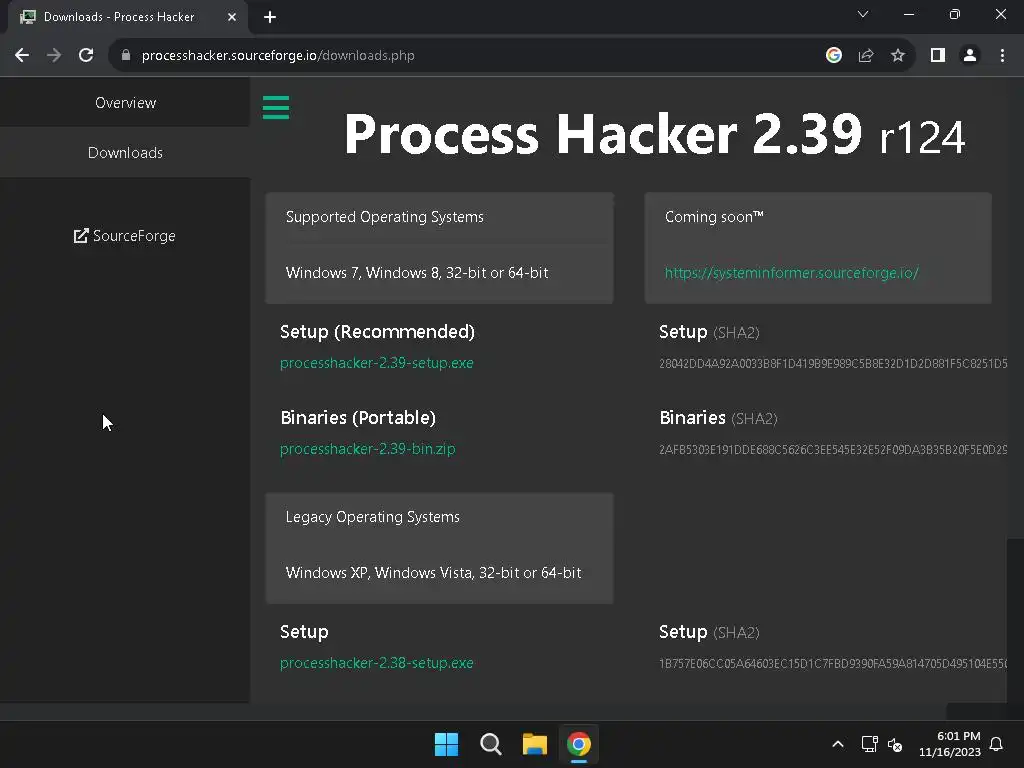This screenshot has height=768, width=1024.
Task: Visit the systeminformer.sourceforge.io link
Action: (792, 273)
